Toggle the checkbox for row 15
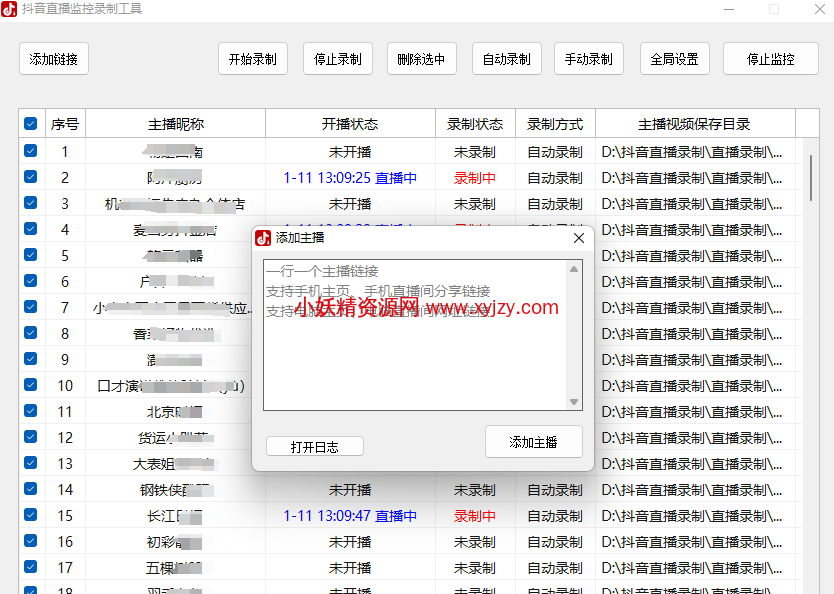 click(x=31, y=515)
